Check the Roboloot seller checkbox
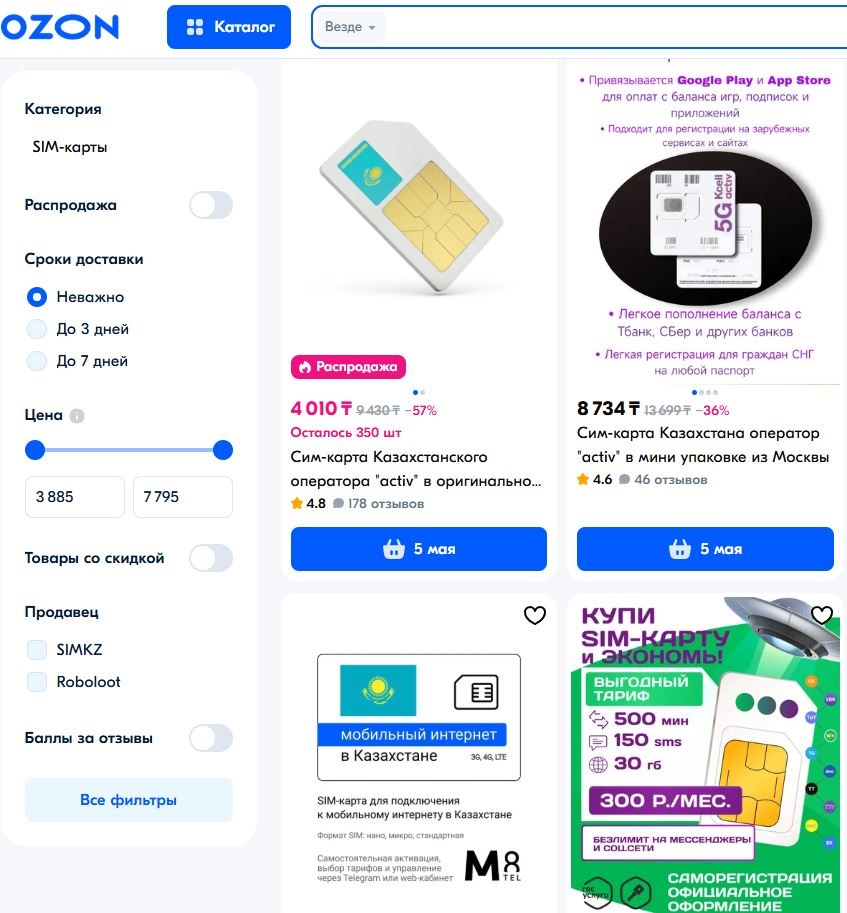 [37, 682]
